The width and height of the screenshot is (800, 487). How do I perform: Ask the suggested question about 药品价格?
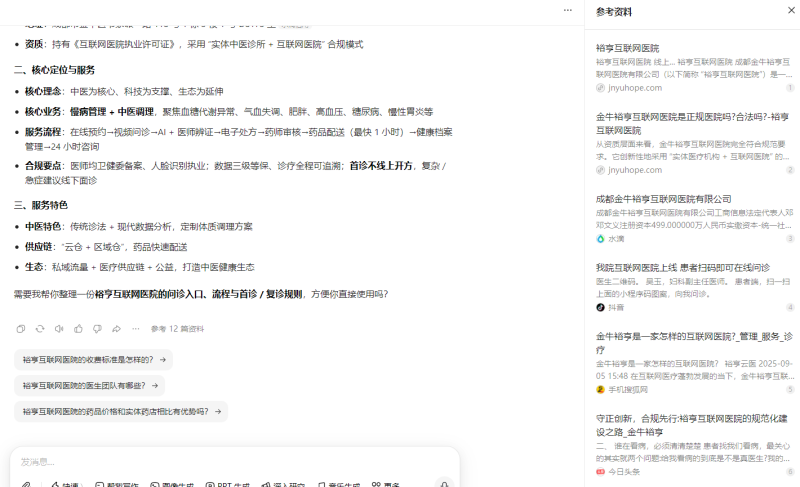coord(121,412)
